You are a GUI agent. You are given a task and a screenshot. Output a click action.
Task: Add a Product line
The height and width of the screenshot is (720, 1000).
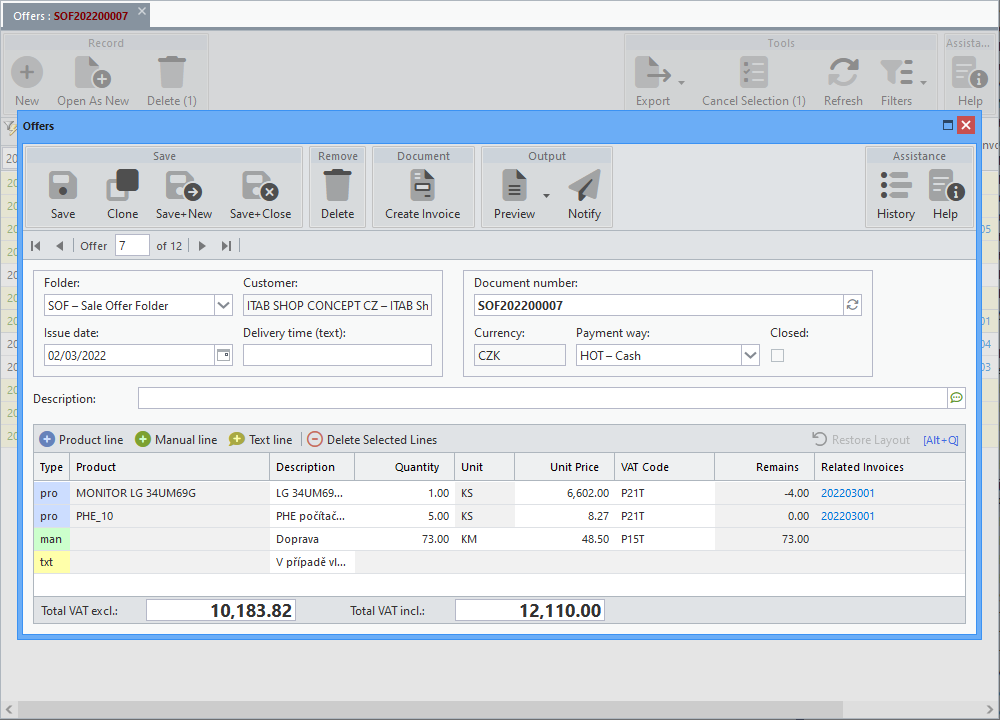[x=81, y=439]
